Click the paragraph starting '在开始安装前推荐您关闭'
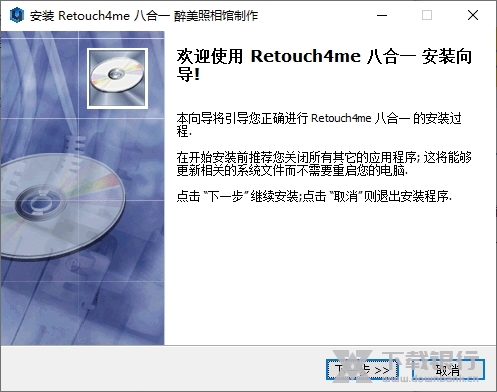The height and width of the screenshot is (392, 497). coord(324,164)
